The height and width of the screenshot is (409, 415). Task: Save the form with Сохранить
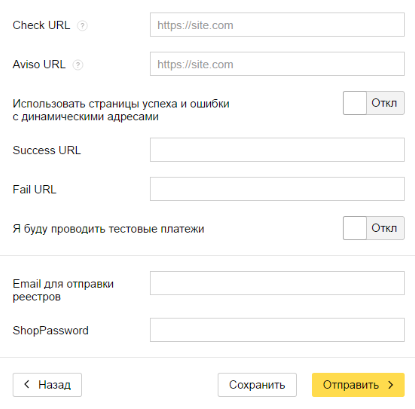coord(257,385)
